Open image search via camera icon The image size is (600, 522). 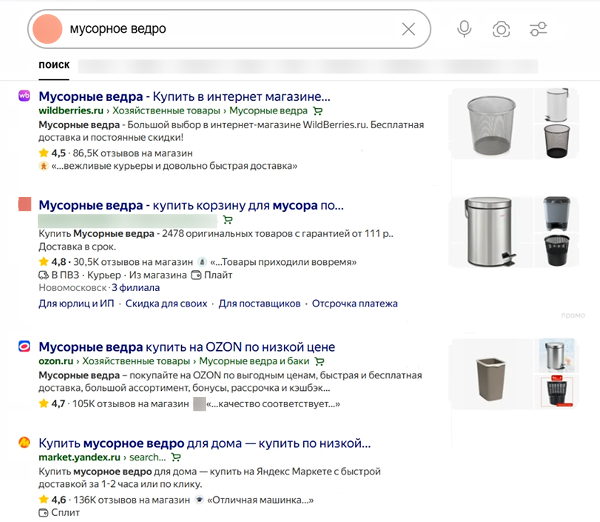[x=501, y=29]
